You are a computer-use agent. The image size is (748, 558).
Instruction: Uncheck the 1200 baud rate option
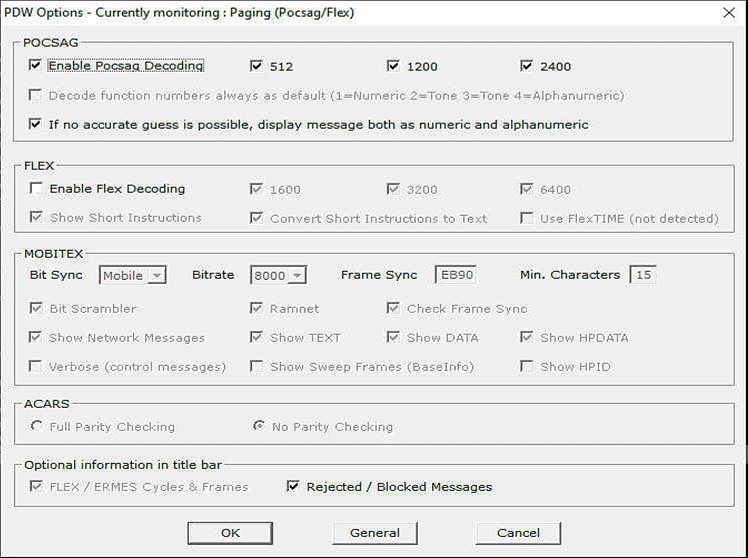tap(393, 66)
